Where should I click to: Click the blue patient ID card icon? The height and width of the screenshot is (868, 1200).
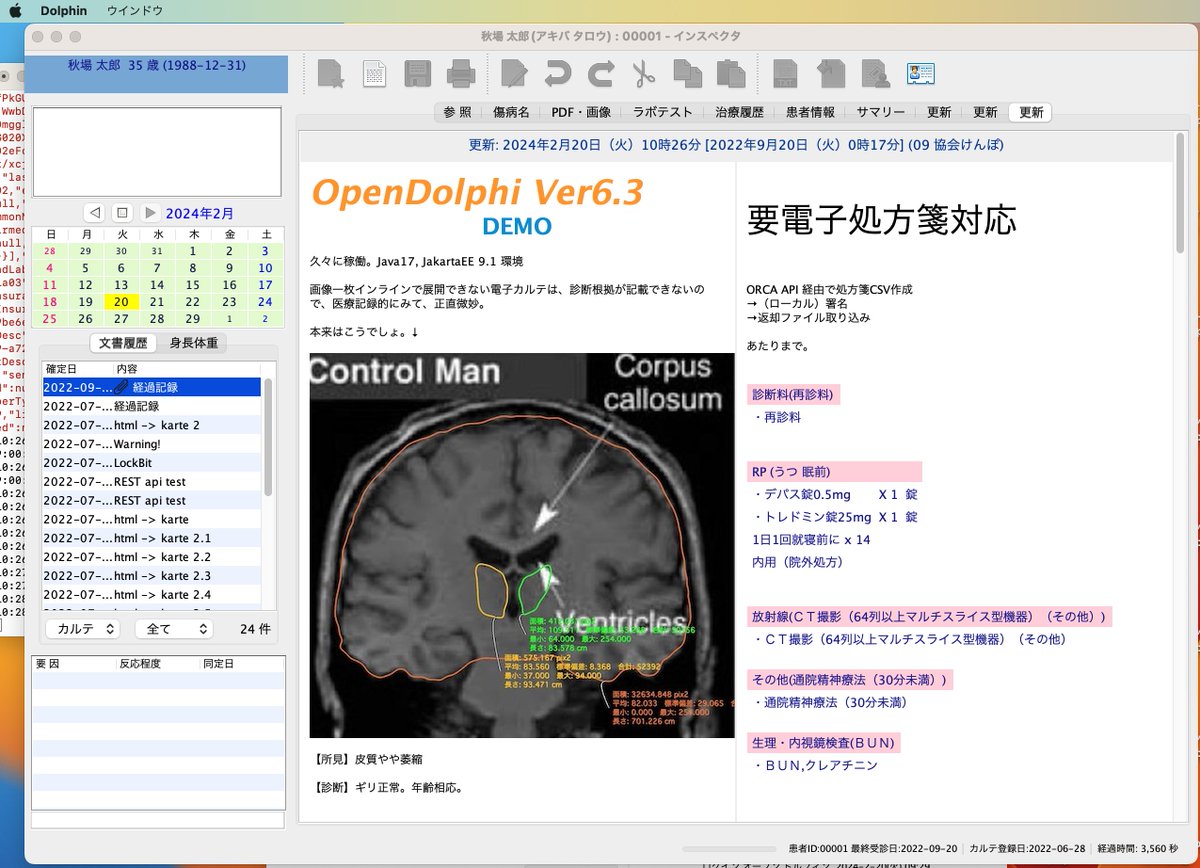920,74
